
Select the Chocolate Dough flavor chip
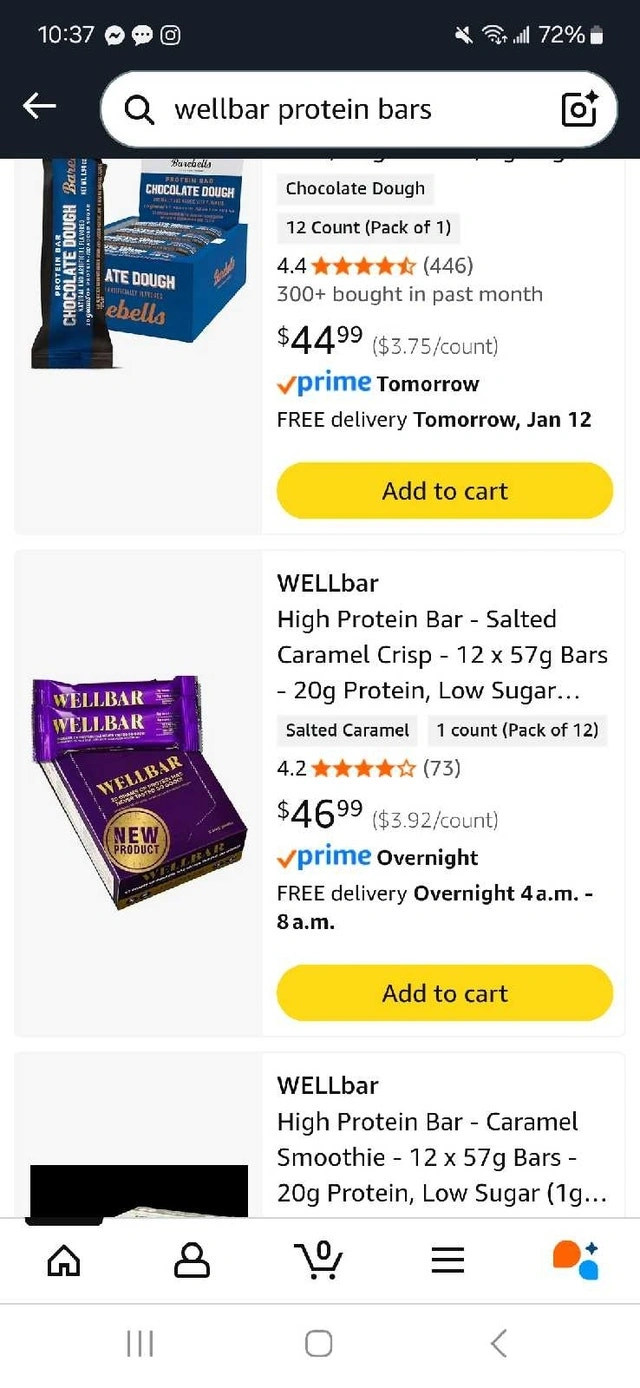[355, 188]
